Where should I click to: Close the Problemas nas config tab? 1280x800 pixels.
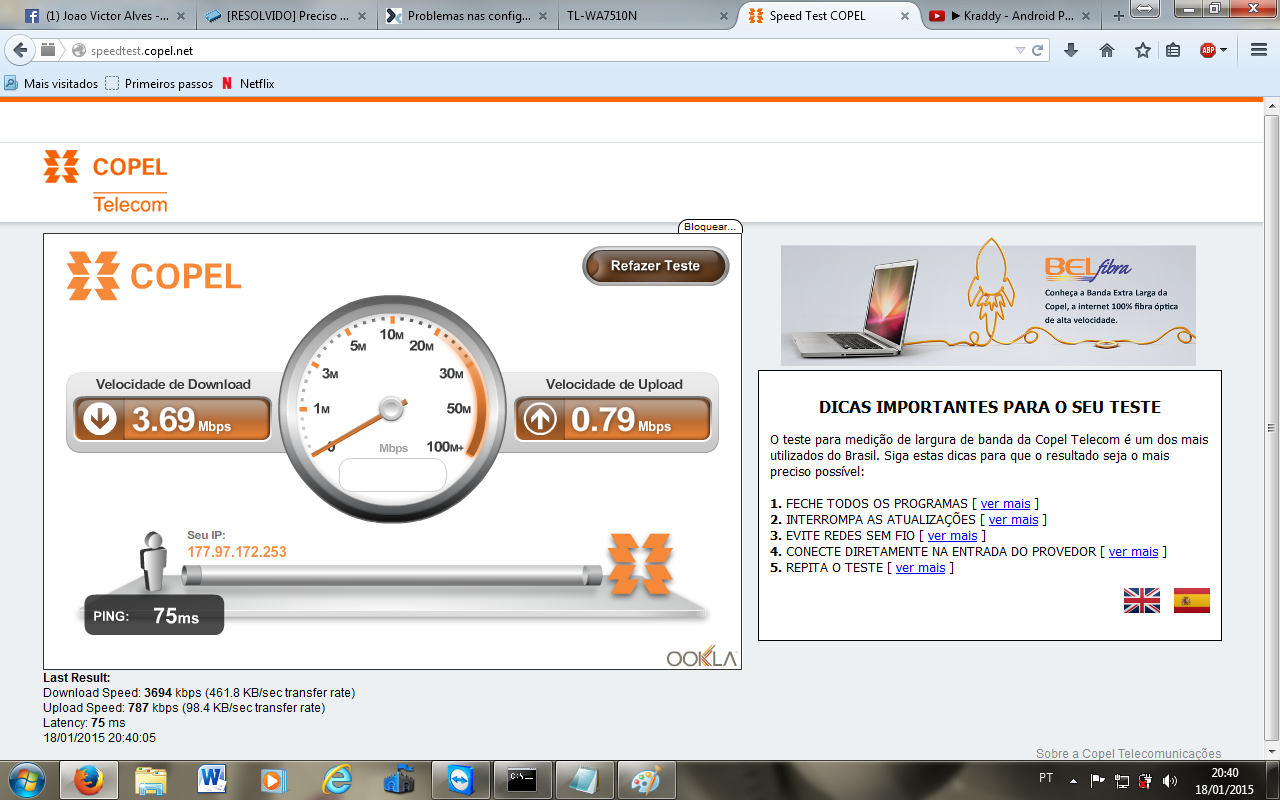click(542, 16)
